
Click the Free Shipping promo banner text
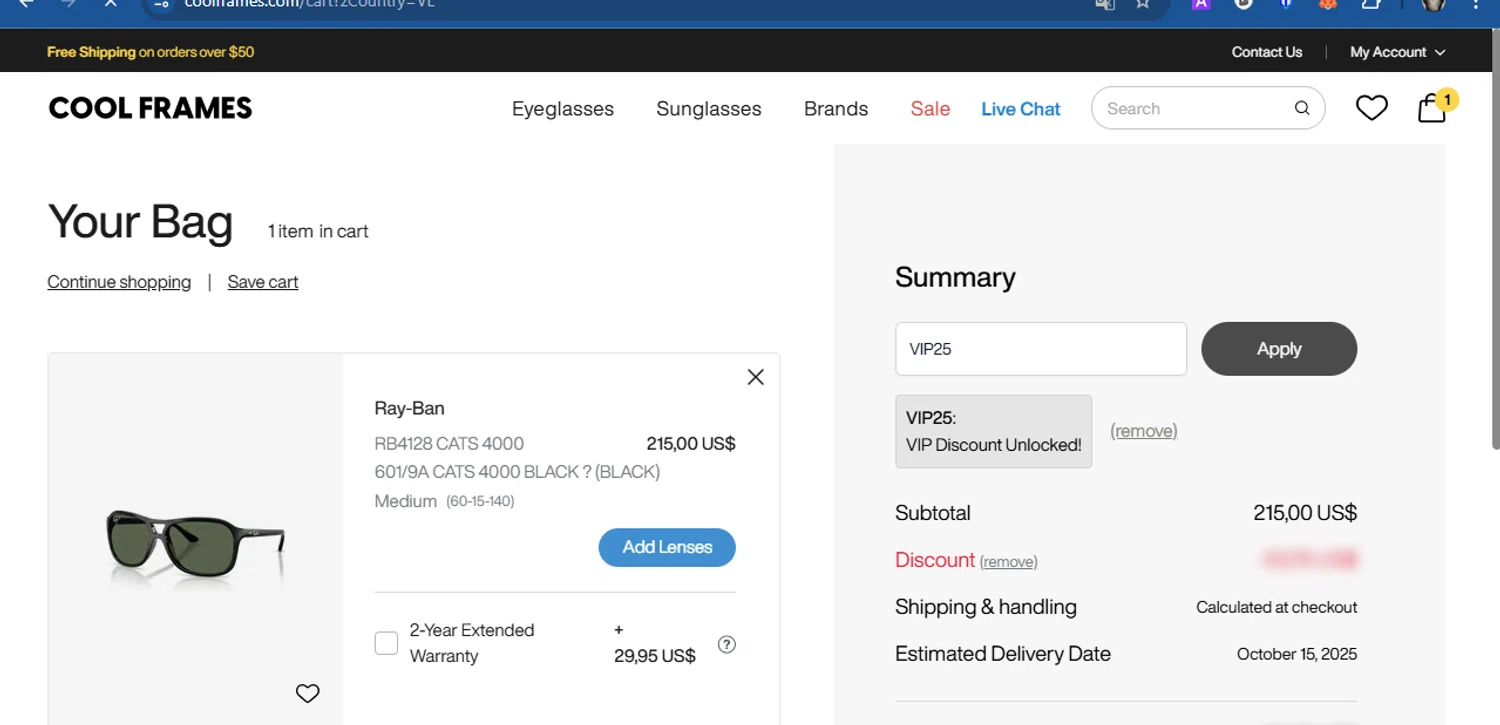[x=151, y=52]
